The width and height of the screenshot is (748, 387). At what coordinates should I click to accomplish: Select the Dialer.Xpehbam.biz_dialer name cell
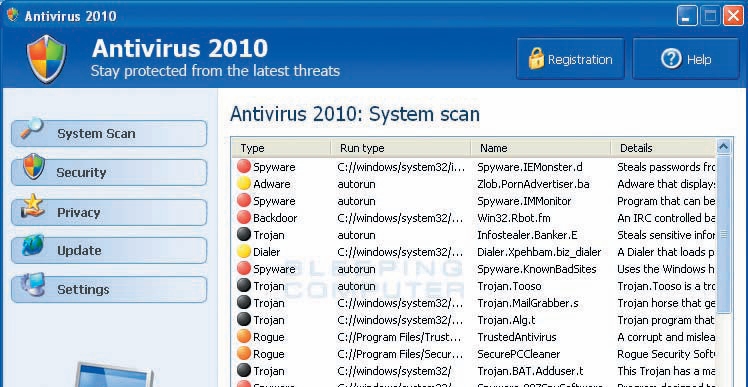pos(539,252)
